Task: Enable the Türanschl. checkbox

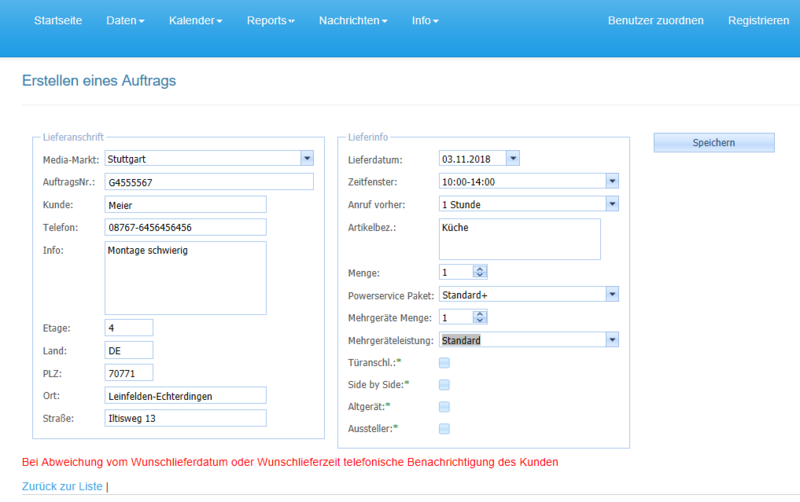Action: click(x=444, y=363)
